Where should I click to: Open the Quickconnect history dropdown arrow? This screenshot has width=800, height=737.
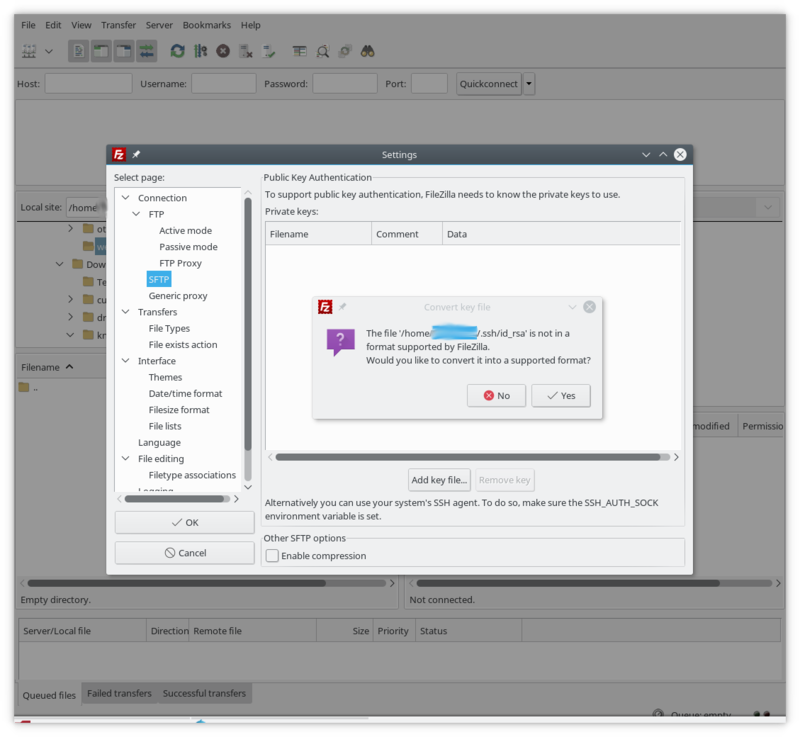(x=529, y=84)
